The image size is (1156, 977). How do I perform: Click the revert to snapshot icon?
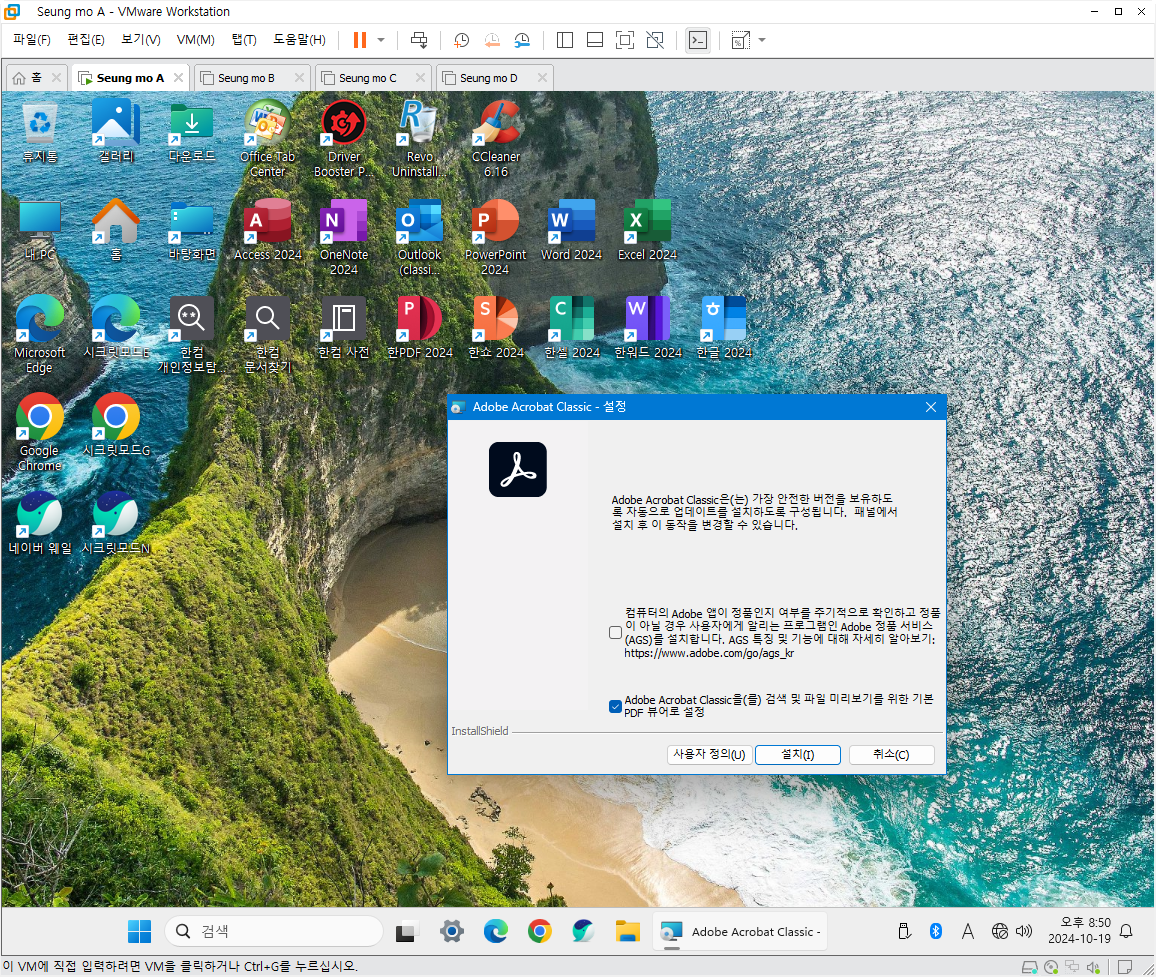click(x=492, y=40)
